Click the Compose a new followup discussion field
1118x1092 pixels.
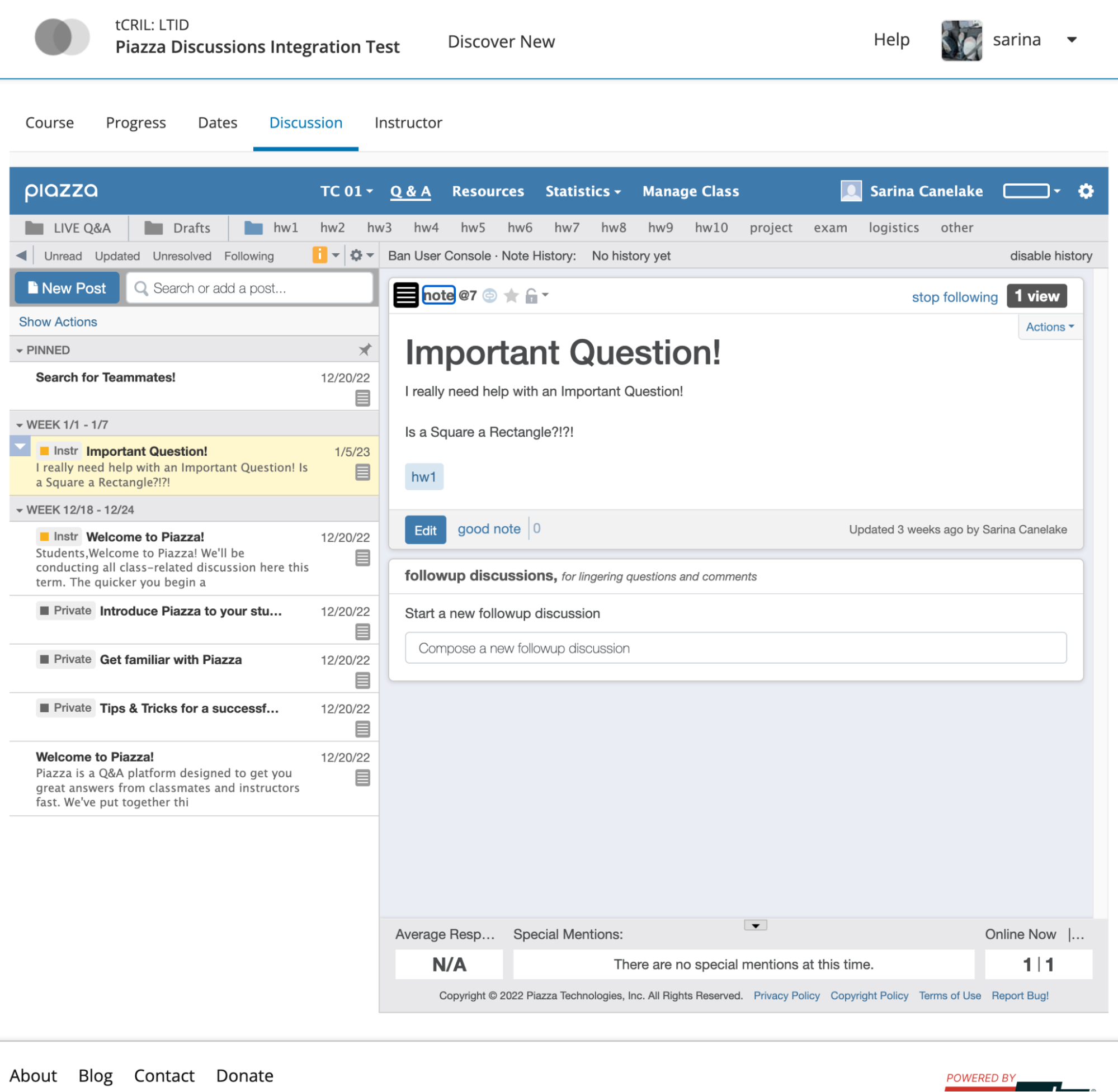[735, 648]
